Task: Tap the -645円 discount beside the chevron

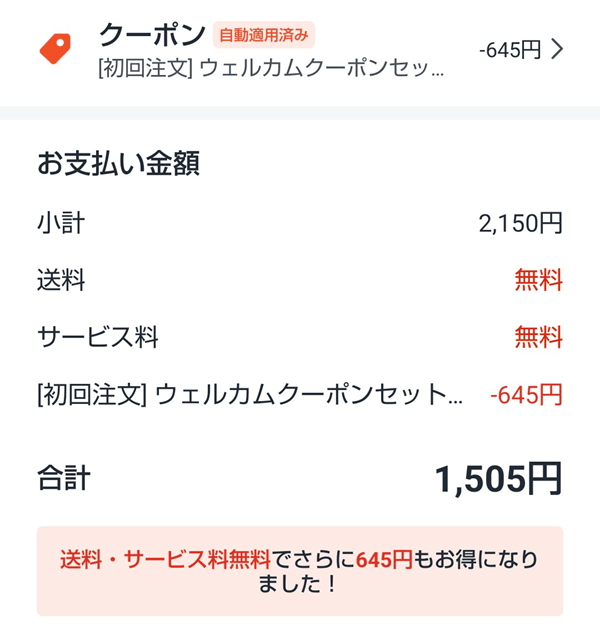Action: (510, 49)
